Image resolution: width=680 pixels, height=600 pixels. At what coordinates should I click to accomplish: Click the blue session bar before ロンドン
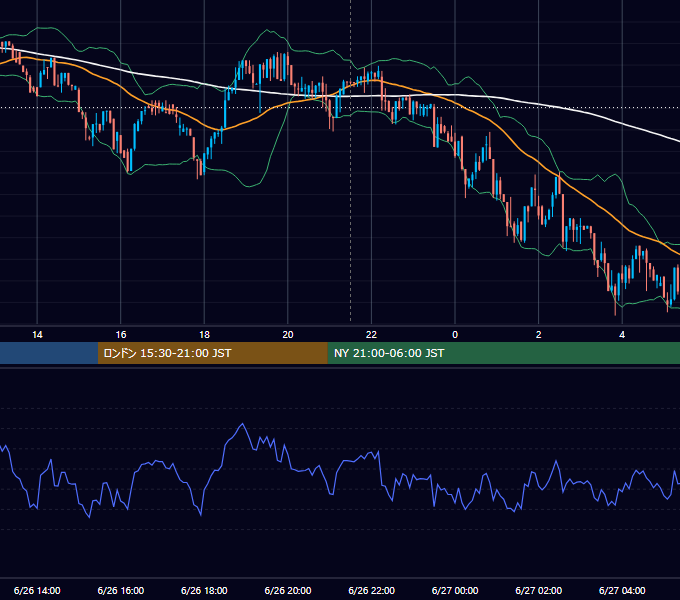(49, 353)
